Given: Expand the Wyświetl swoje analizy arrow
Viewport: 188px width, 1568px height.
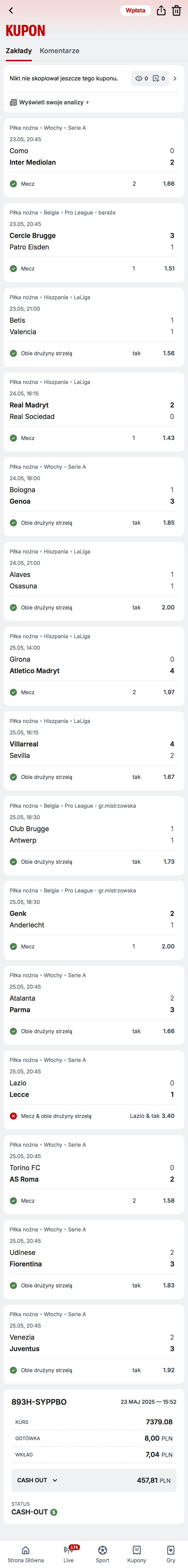Looking at the screenshot, I should 88,102.
